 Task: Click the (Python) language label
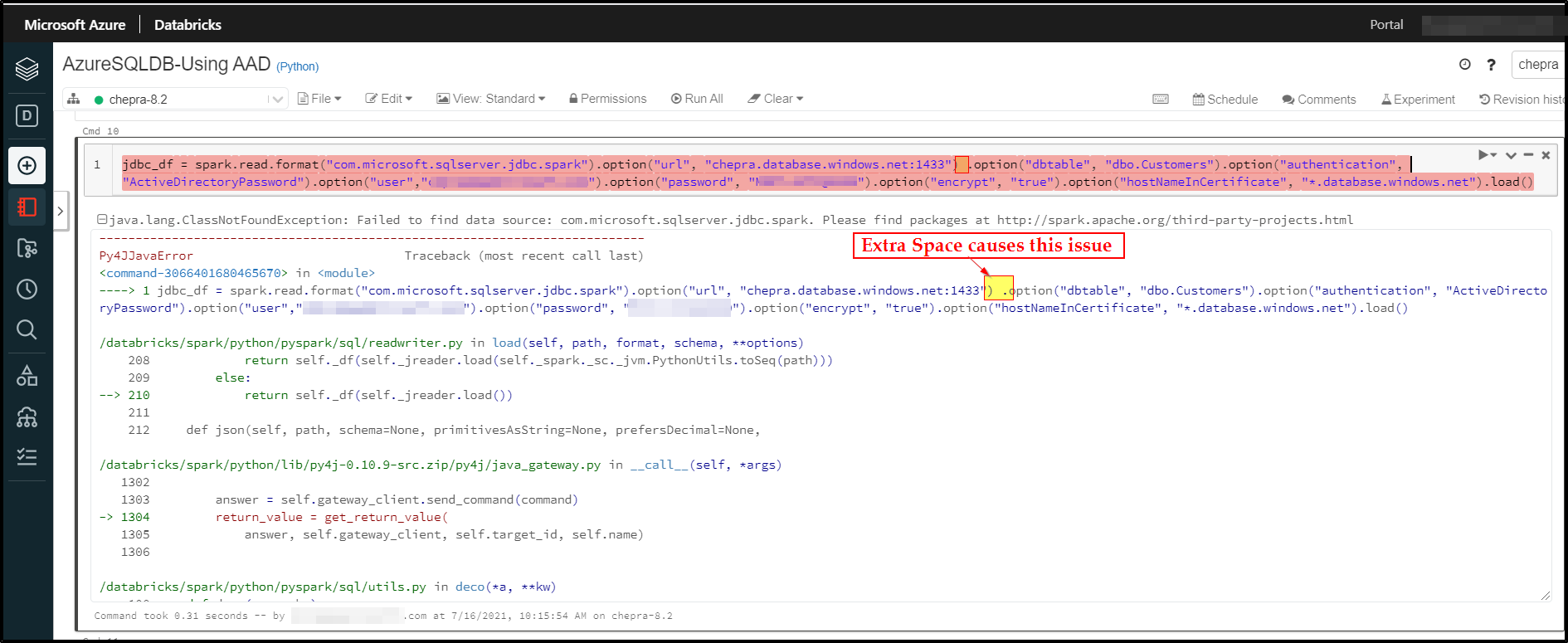coord(297,66)
